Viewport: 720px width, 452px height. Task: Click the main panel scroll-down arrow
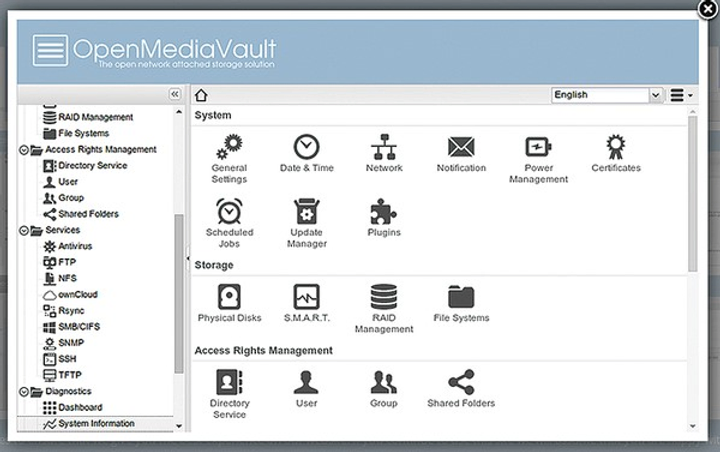tap(692, 426)
